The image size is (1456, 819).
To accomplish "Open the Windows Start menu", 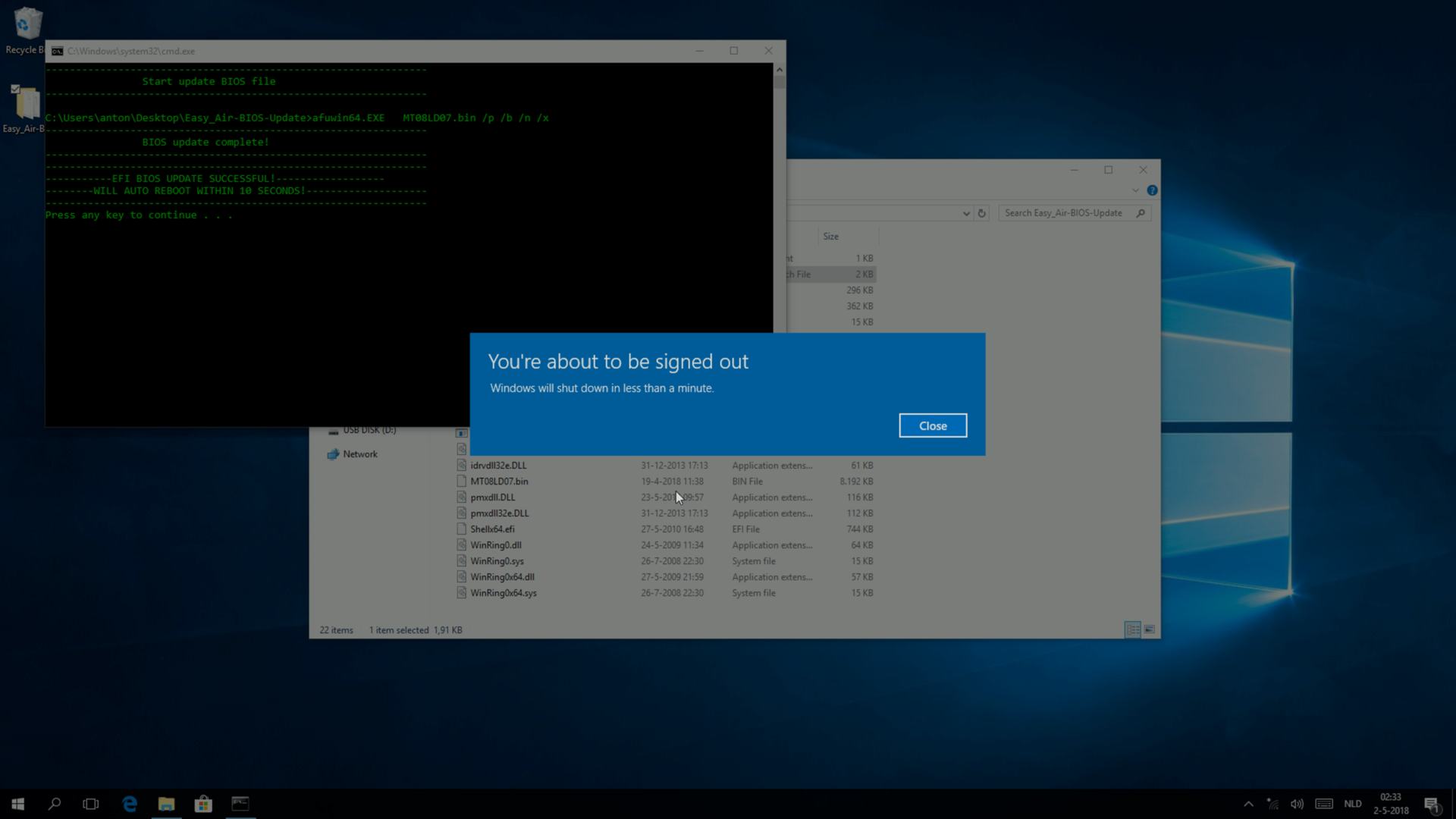I will [x=18, y=804].
